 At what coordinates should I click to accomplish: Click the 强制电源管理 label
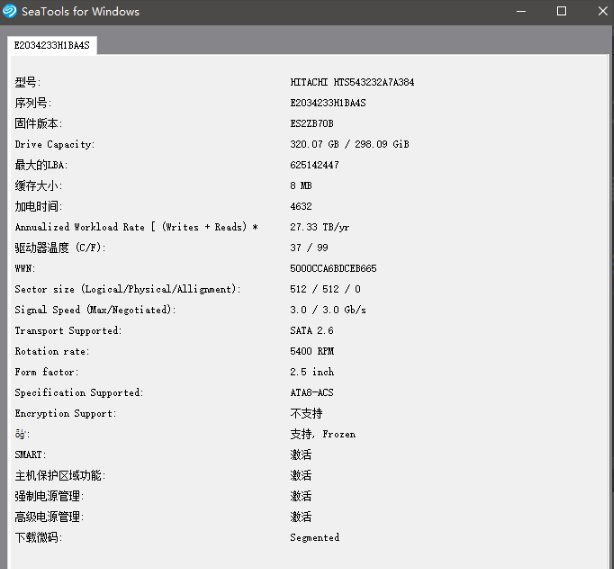click(49, 496)
